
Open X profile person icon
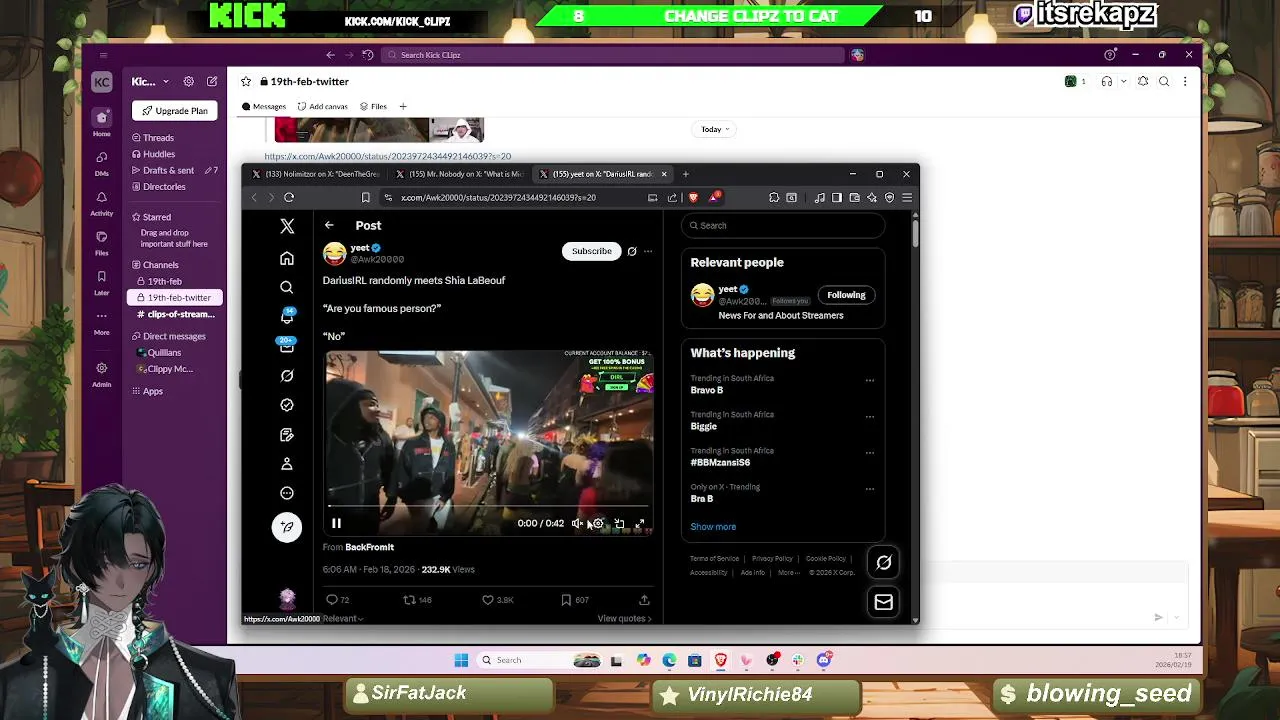point(287,464)
